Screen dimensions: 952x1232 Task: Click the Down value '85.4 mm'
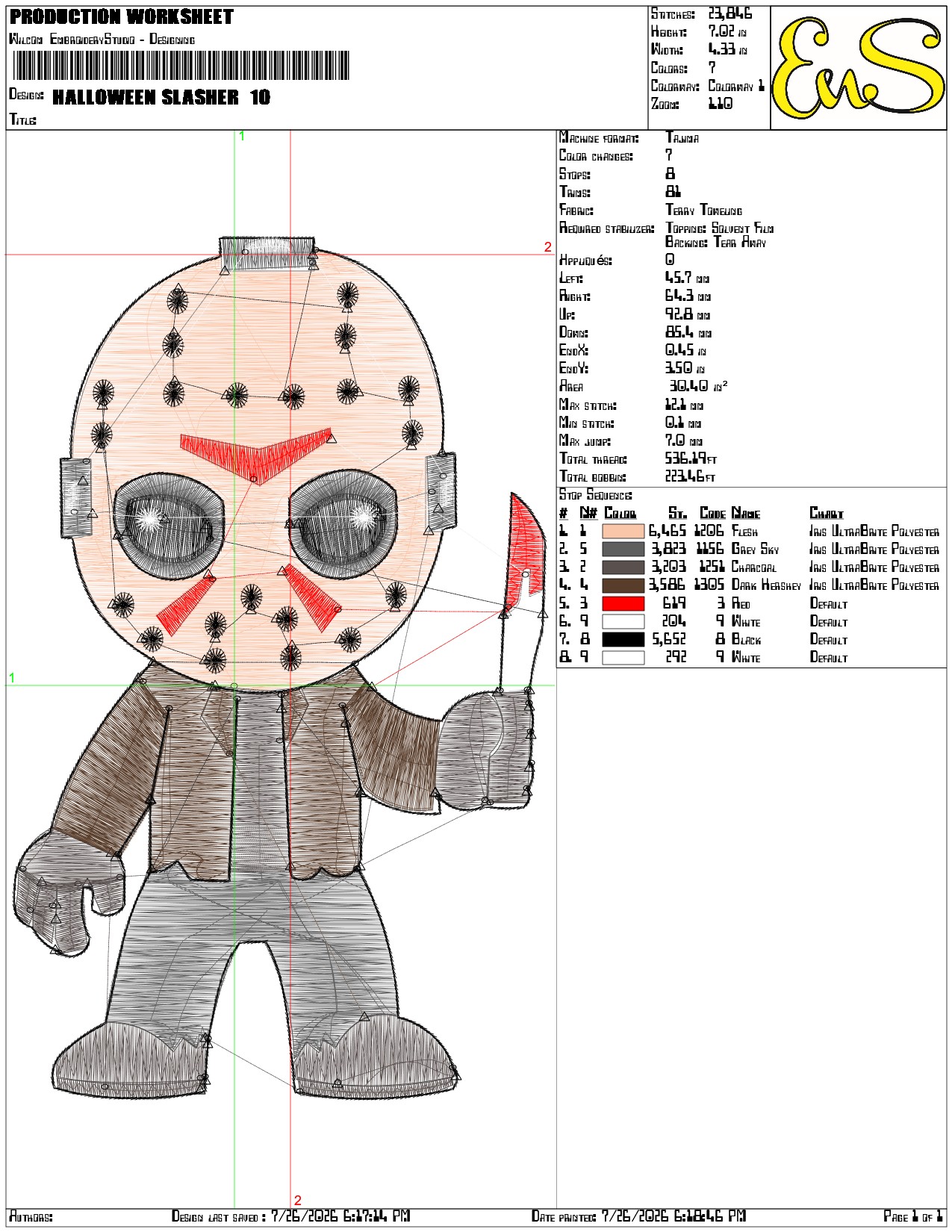click(688, 332)
